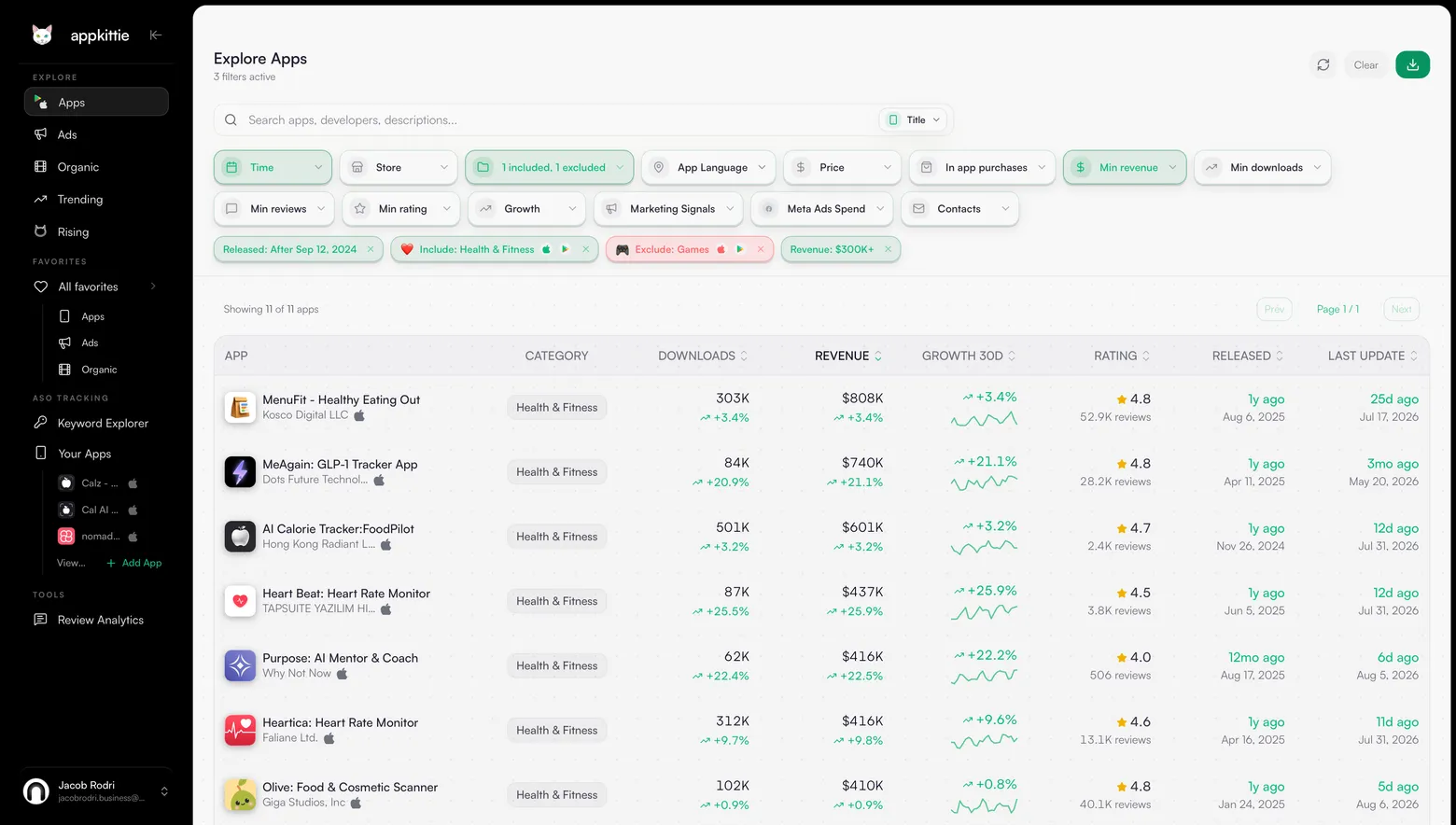Open the Min reviews dropdown
Screen dimensions: 1456x825
(x=274, y=209)
